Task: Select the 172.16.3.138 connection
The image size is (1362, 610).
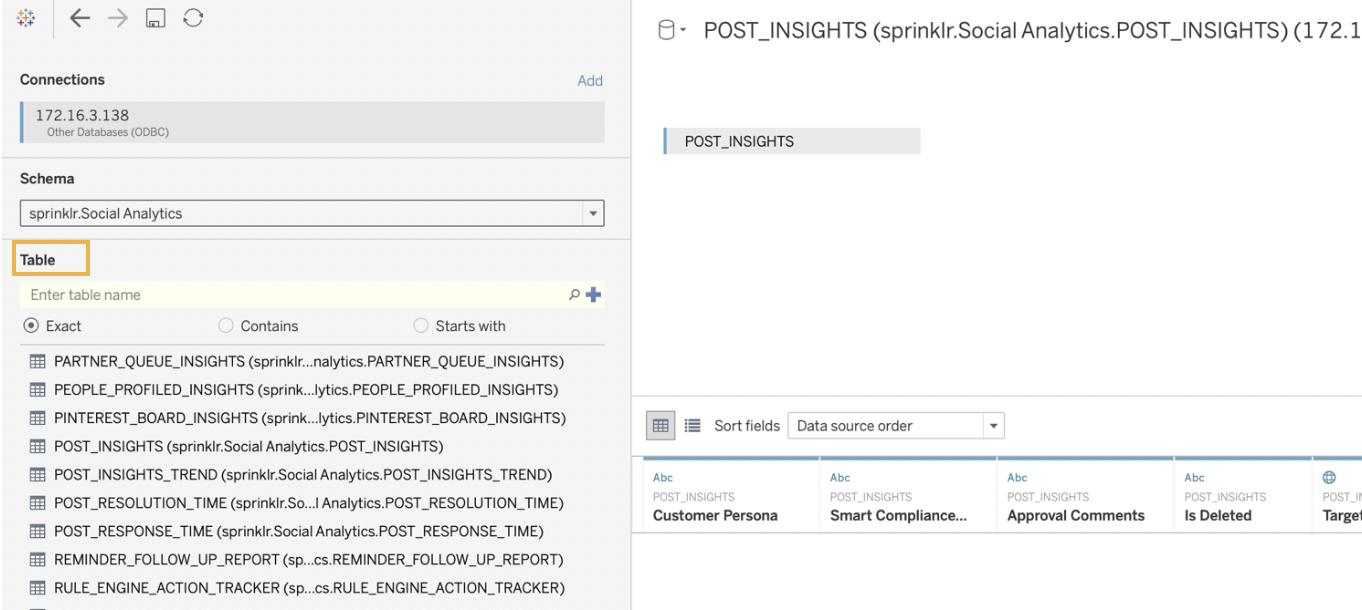Action: click(x=312, y=122)
